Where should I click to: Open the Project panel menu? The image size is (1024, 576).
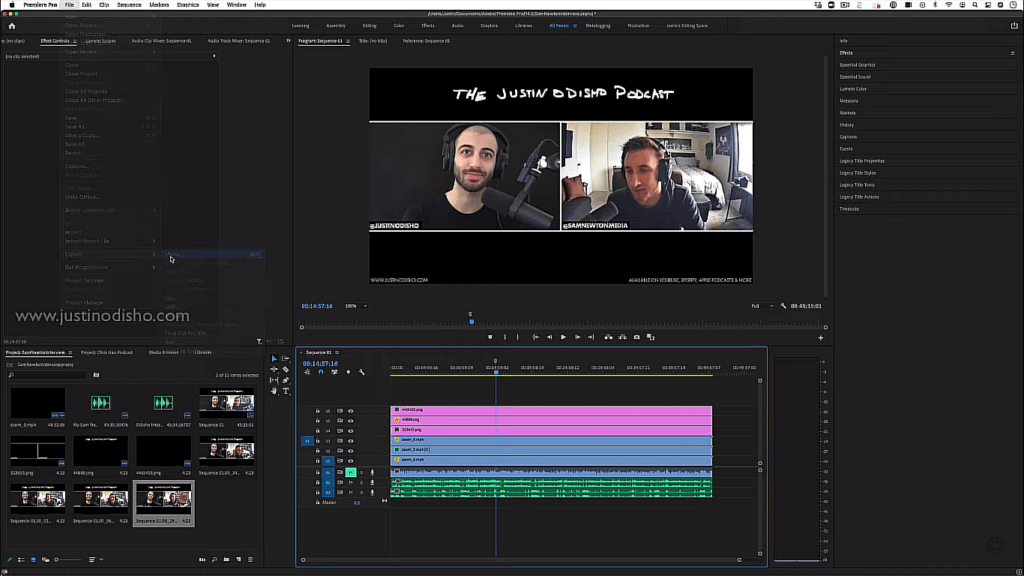[x=70, y=353]
